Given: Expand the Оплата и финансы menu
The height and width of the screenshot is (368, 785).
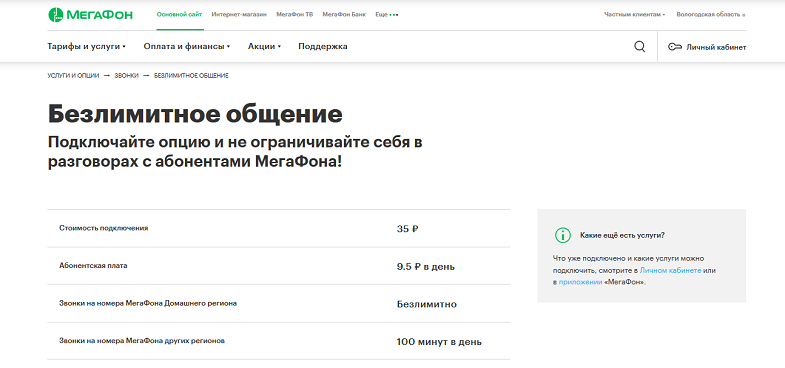Looking at the screenshot, I should click(x=186, y=47).
